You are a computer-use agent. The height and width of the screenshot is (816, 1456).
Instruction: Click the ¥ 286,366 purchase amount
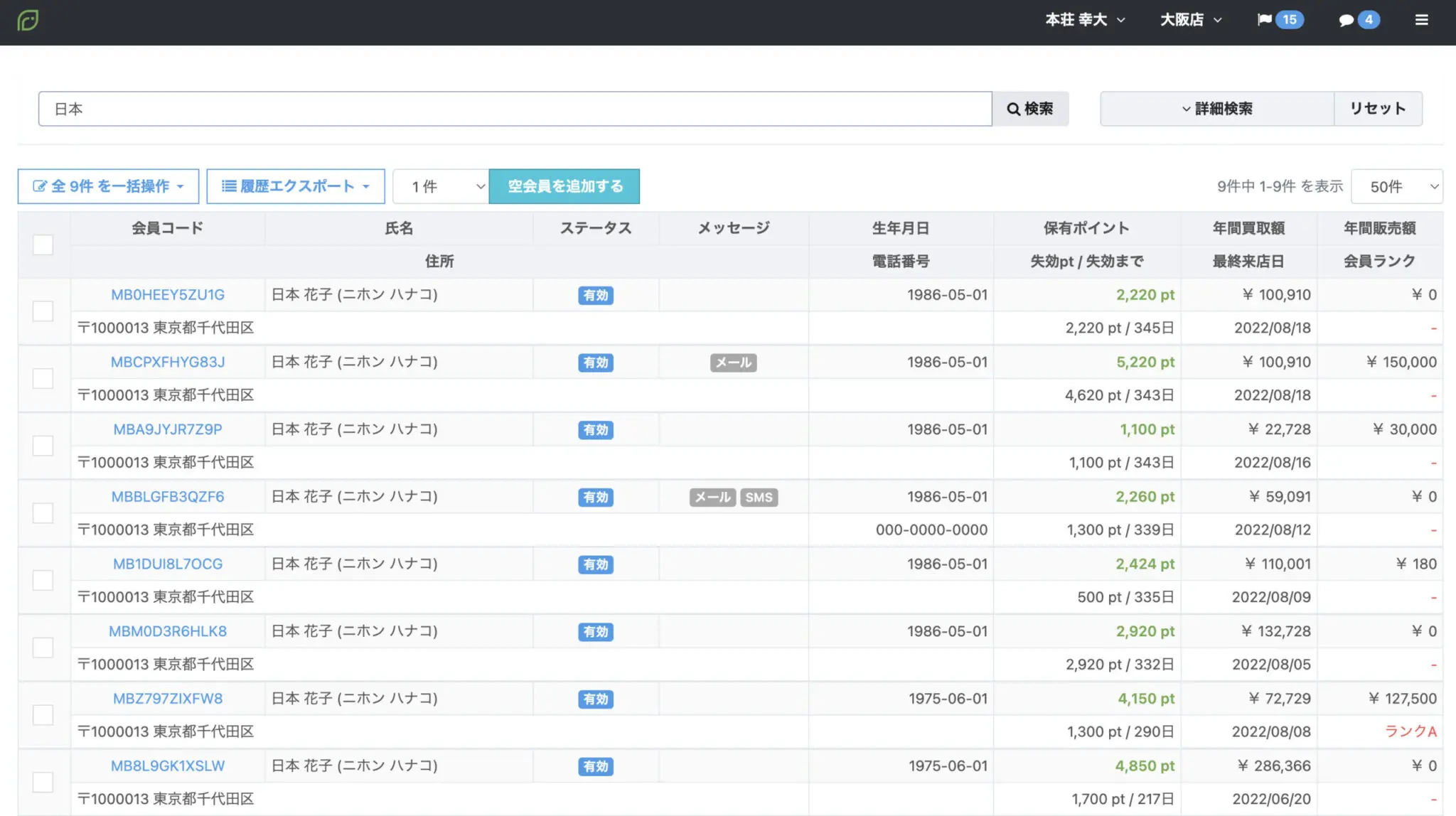[1274, 766]
